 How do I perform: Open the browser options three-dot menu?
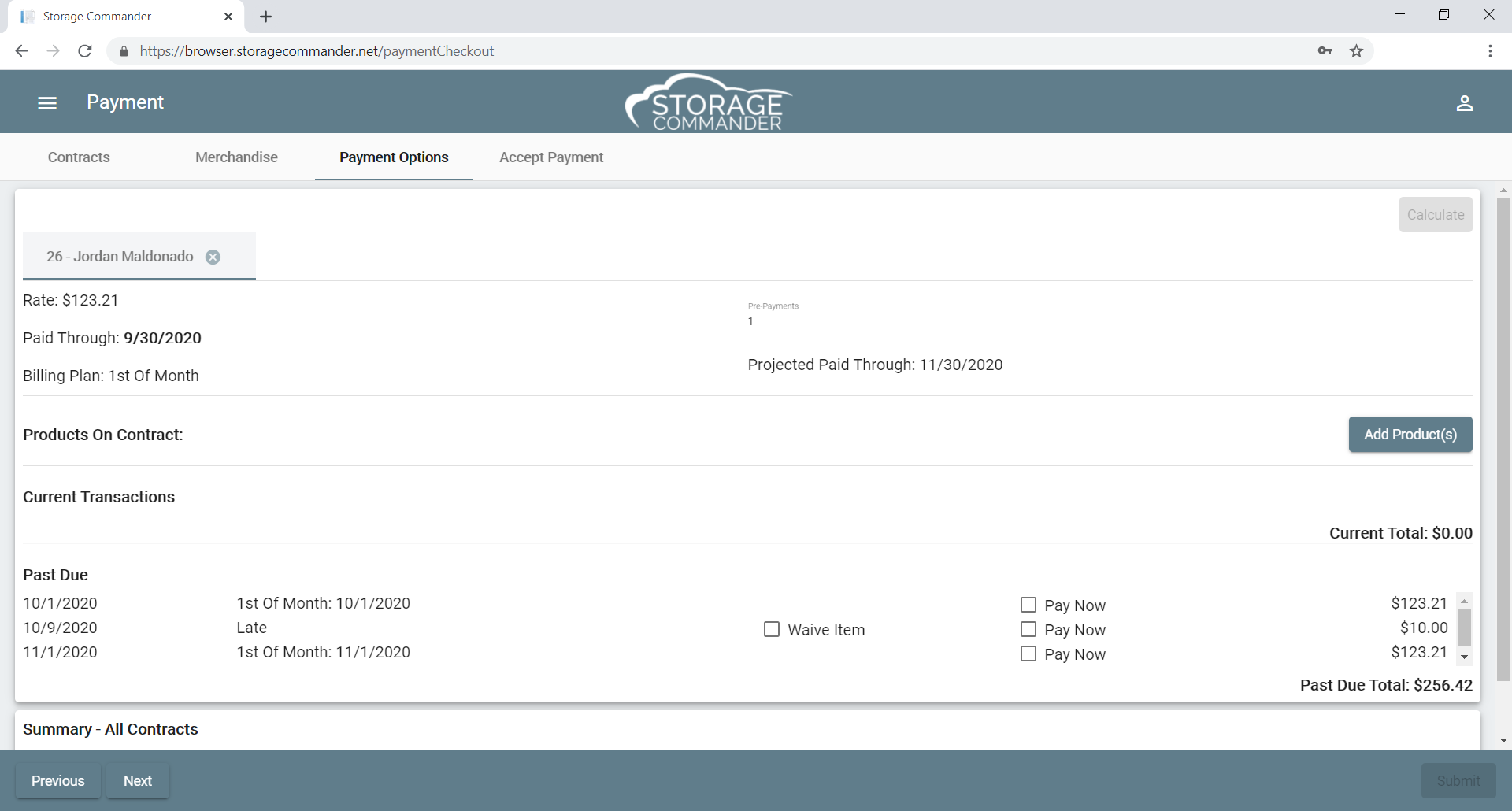click(x=1490, y=50)
